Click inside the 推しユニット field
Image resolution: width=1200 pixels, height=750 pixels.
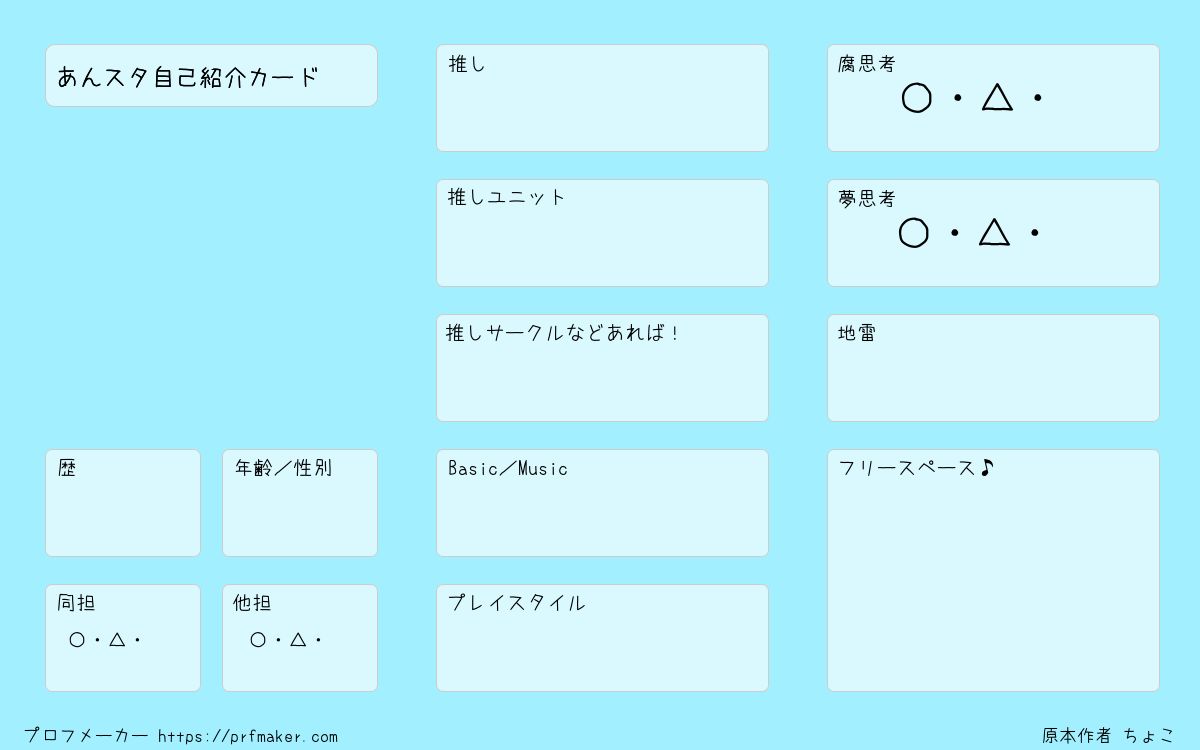click(x=602, y=233)
